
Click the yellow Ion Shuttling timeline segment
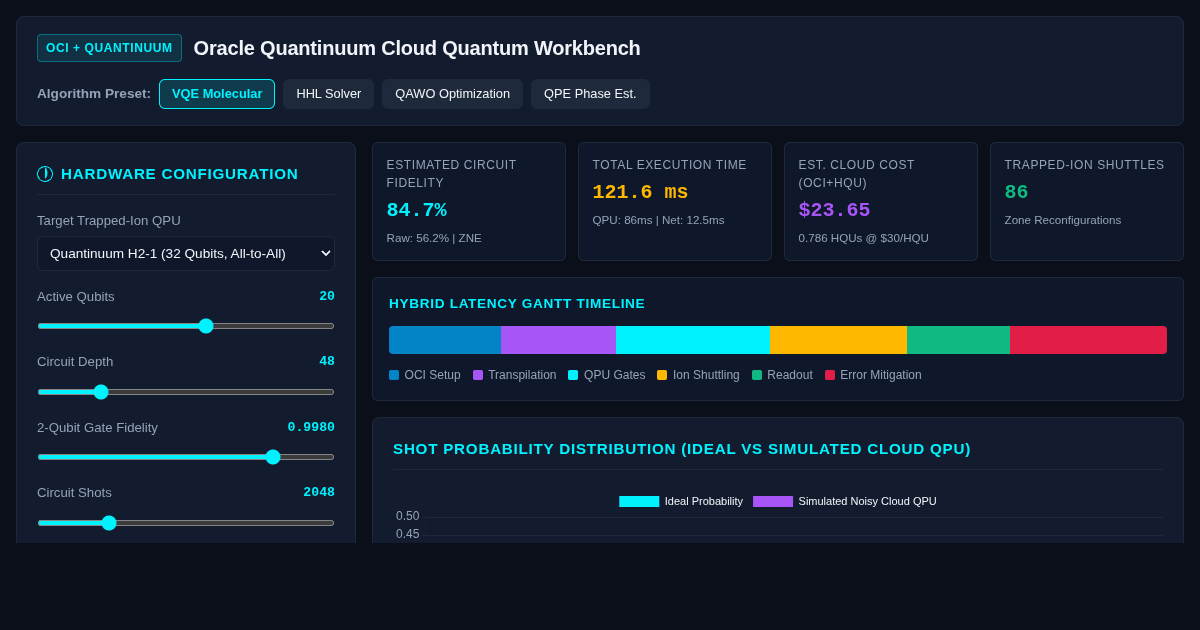point(838,340)
